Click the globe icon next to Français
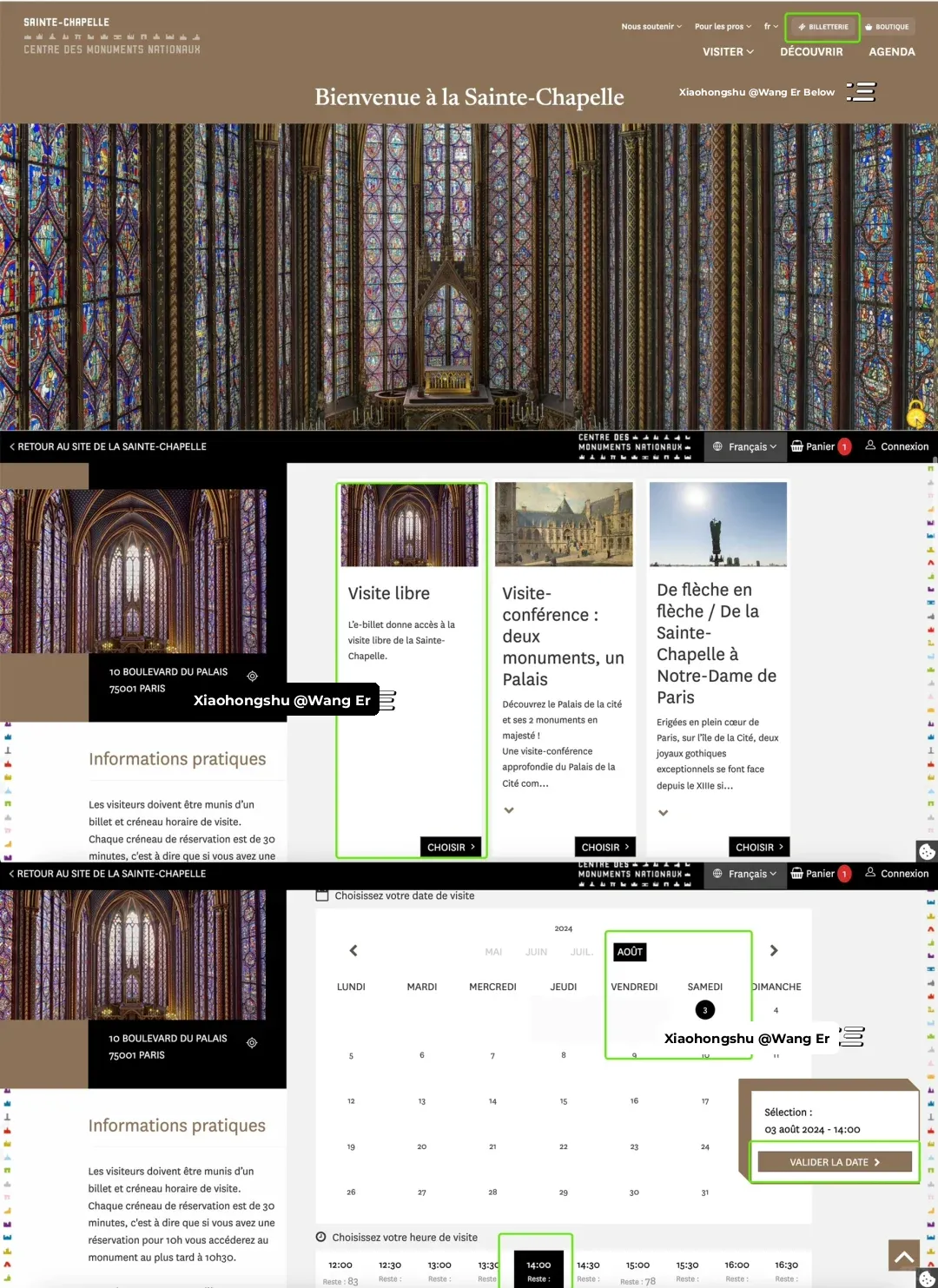 (x=717, y=446)
